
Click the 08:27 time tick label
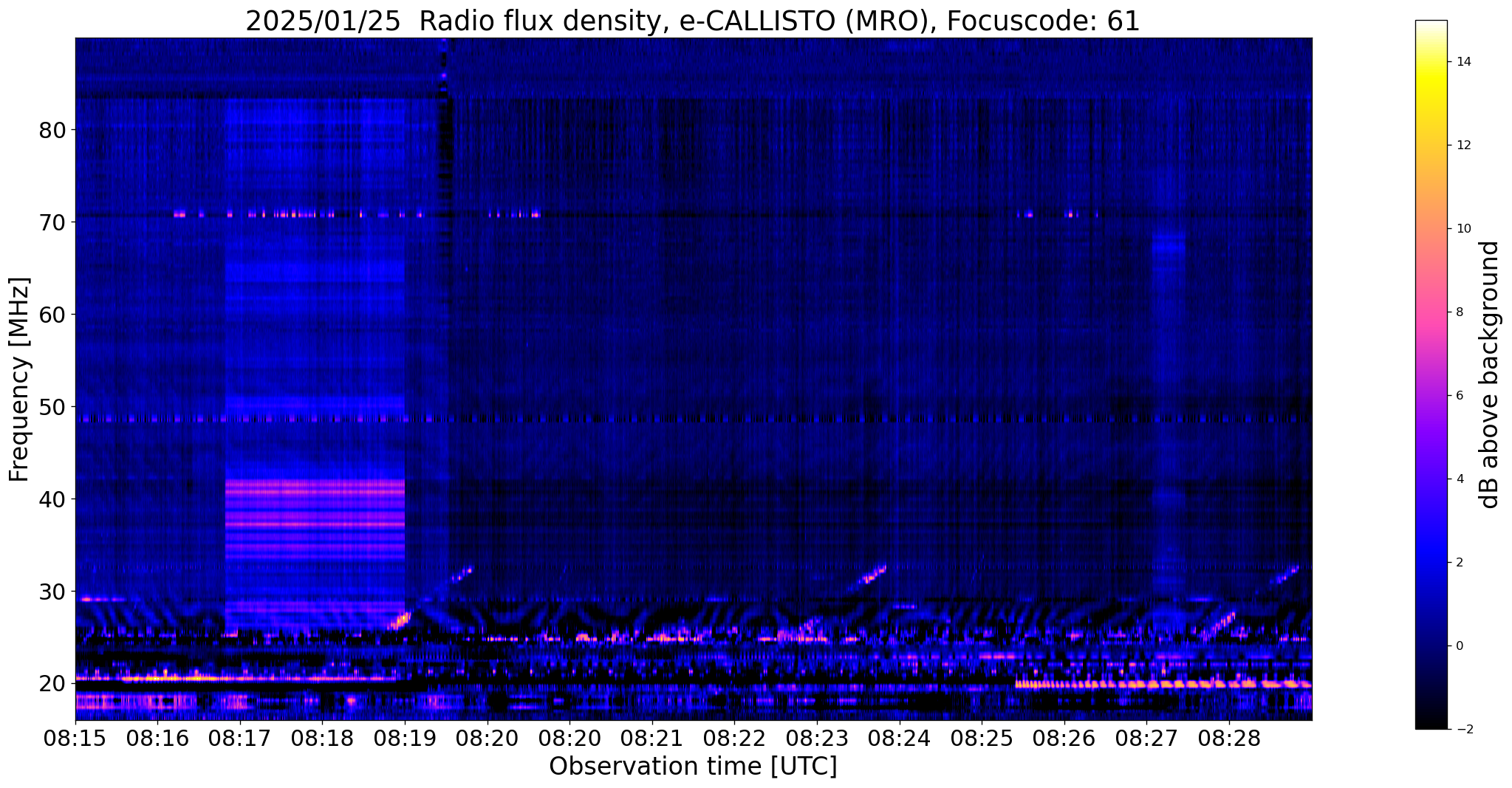pos(1147,739)
